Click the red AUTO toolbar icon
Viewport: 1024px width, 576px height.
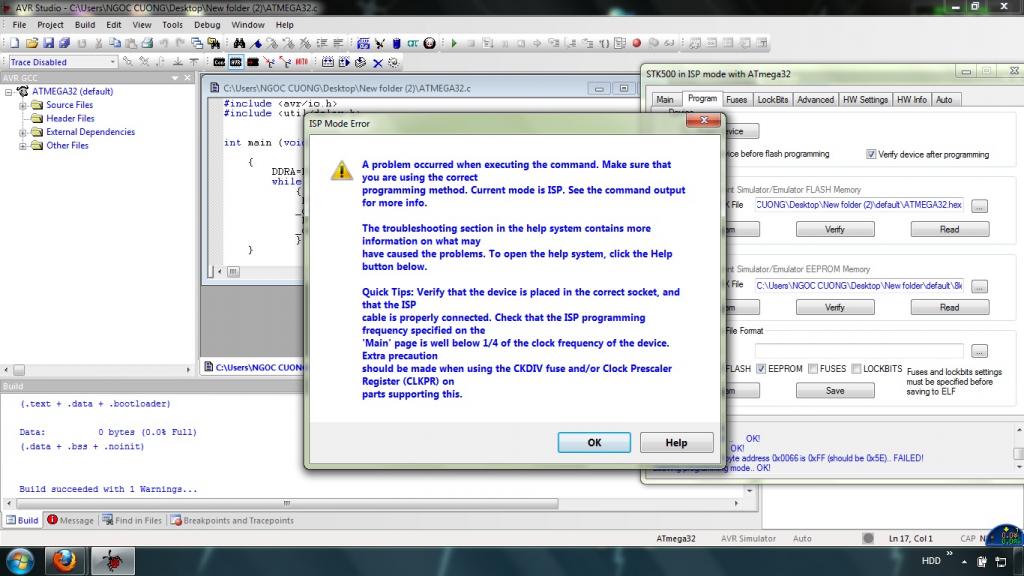click(x=302, y=62)
